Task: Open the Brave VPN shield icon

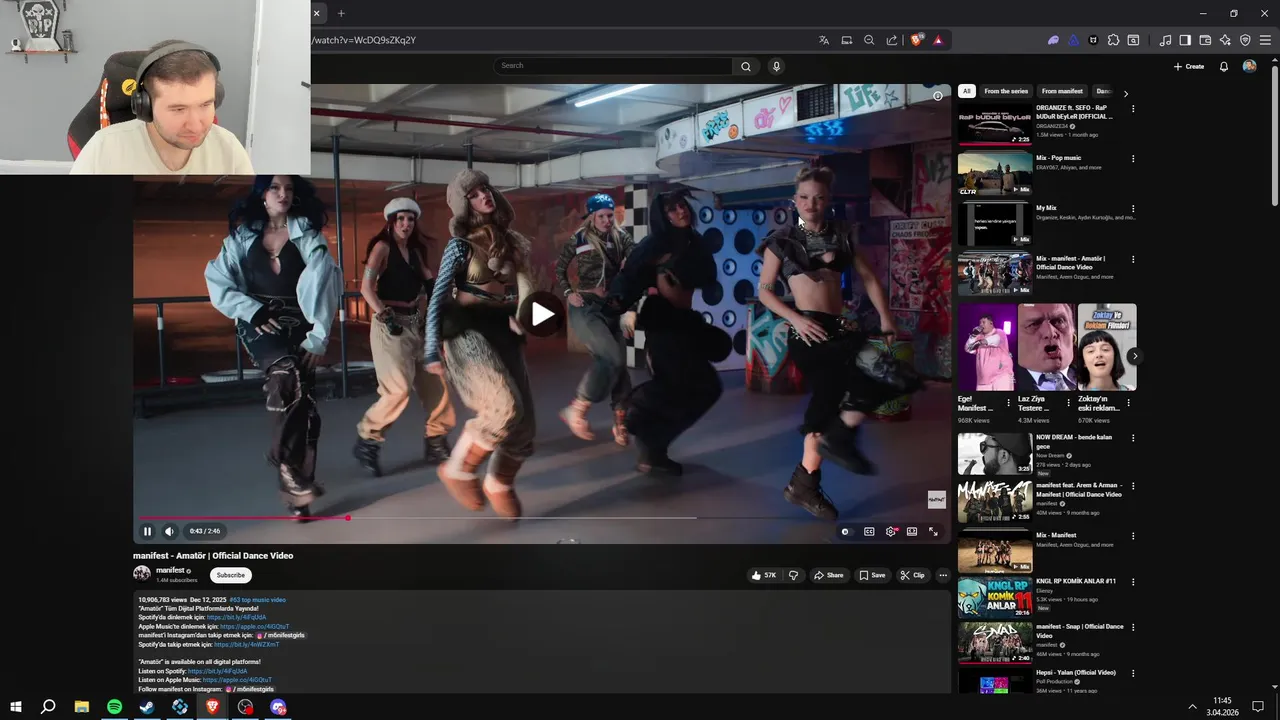Action: [1245, 40]
